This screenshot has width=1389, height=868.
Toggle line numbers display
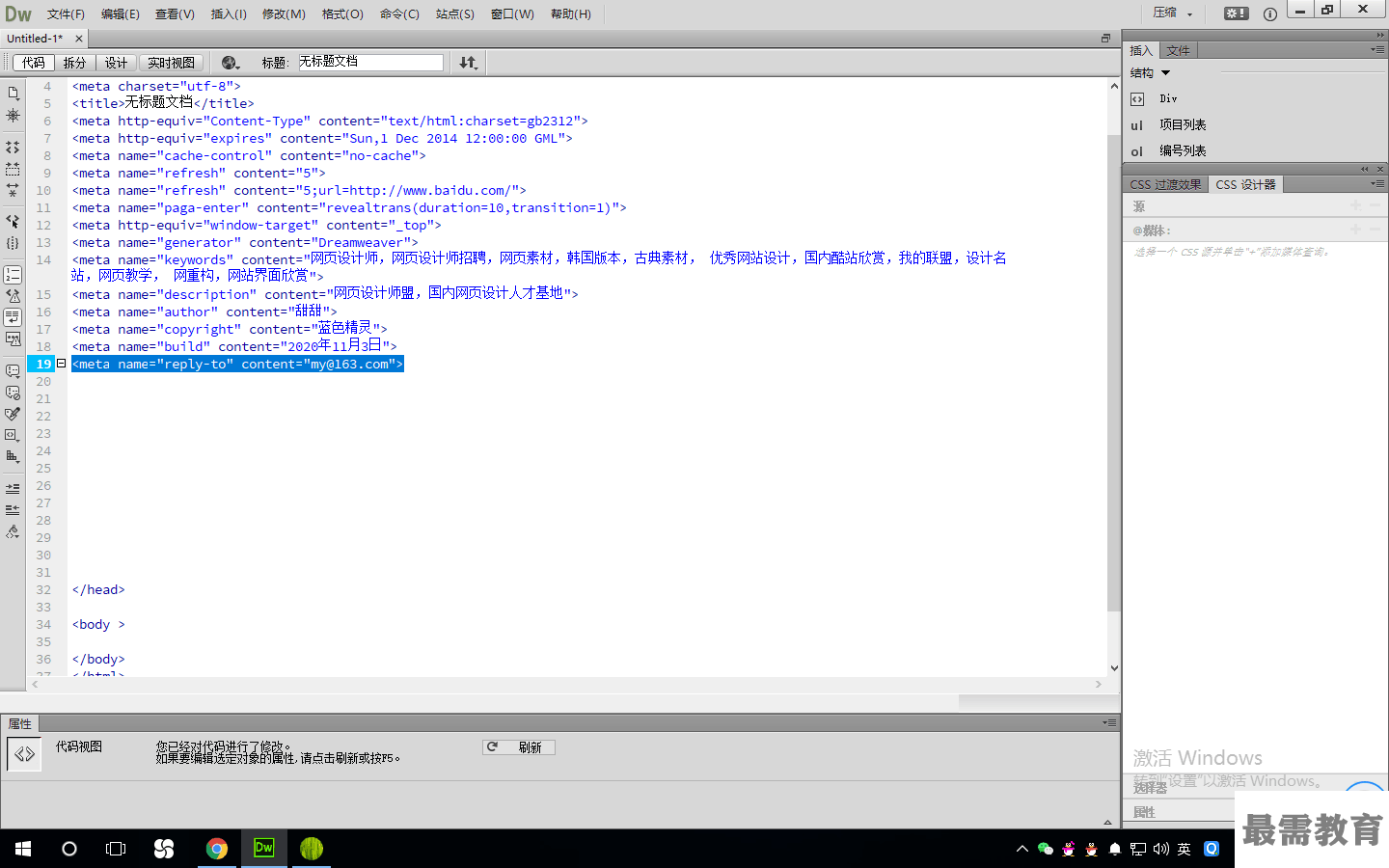13,275
